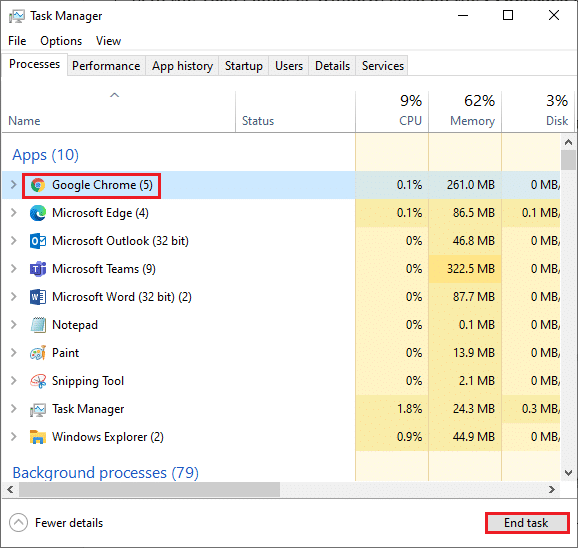The width and height of the screenshot is (578, 548).
Task: Switch to the Performance tab
Action: [x=106, y=66]
